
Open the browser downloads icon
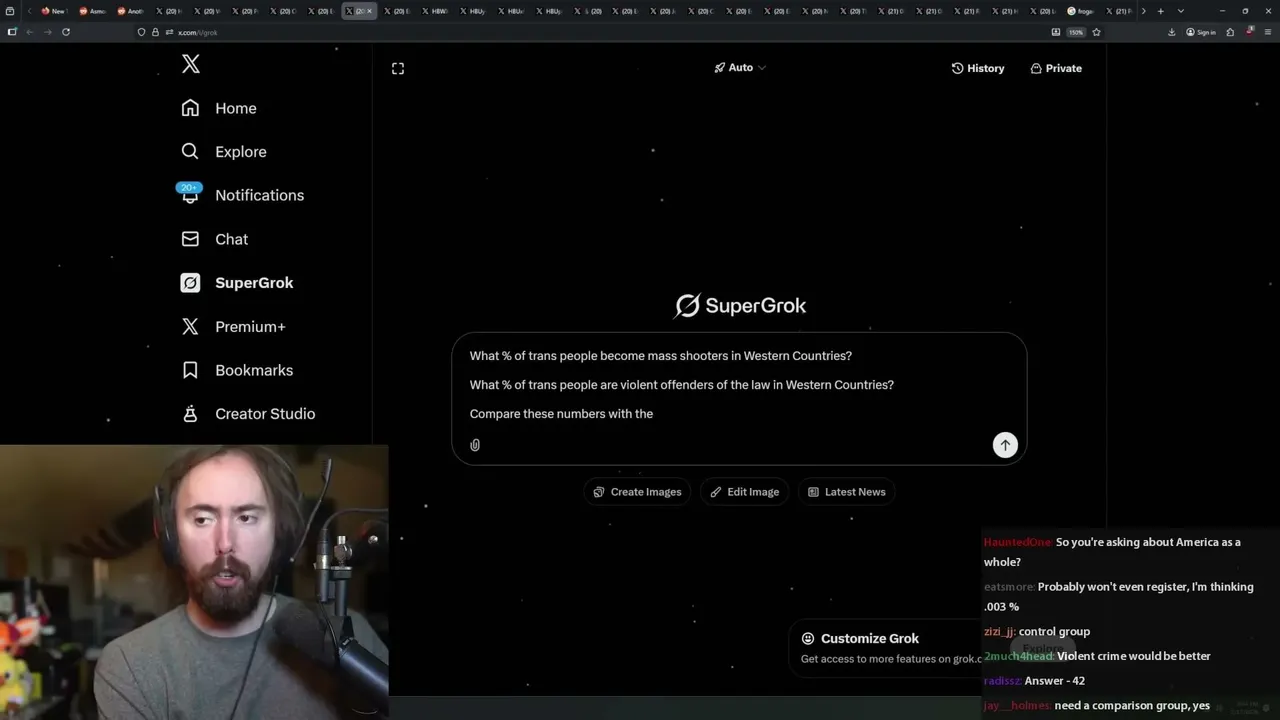click(1172, 32)
